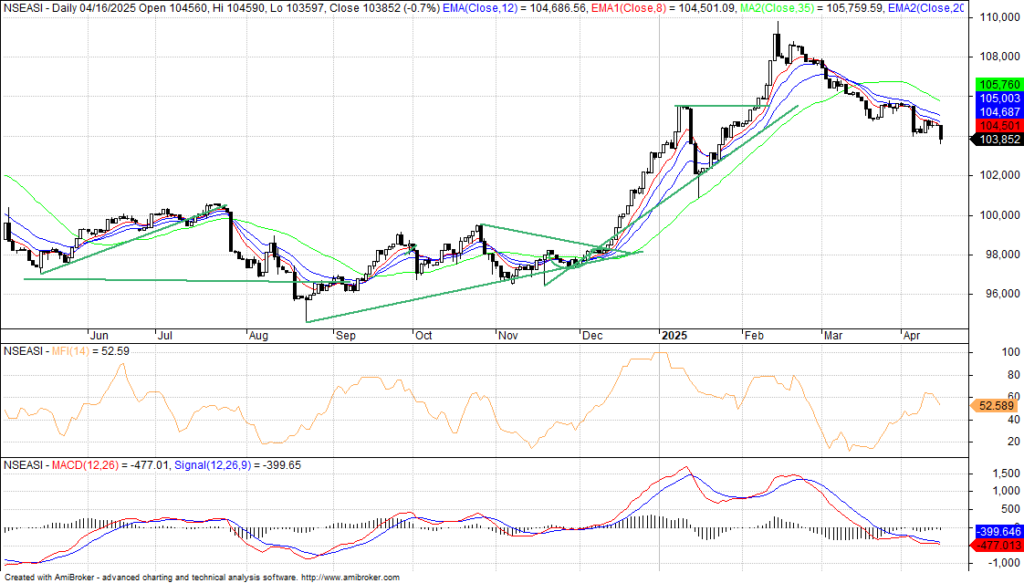Click the blue -399.646 signal value tag
Viewport: 1024px width, 583px height.
pos(996,532)
